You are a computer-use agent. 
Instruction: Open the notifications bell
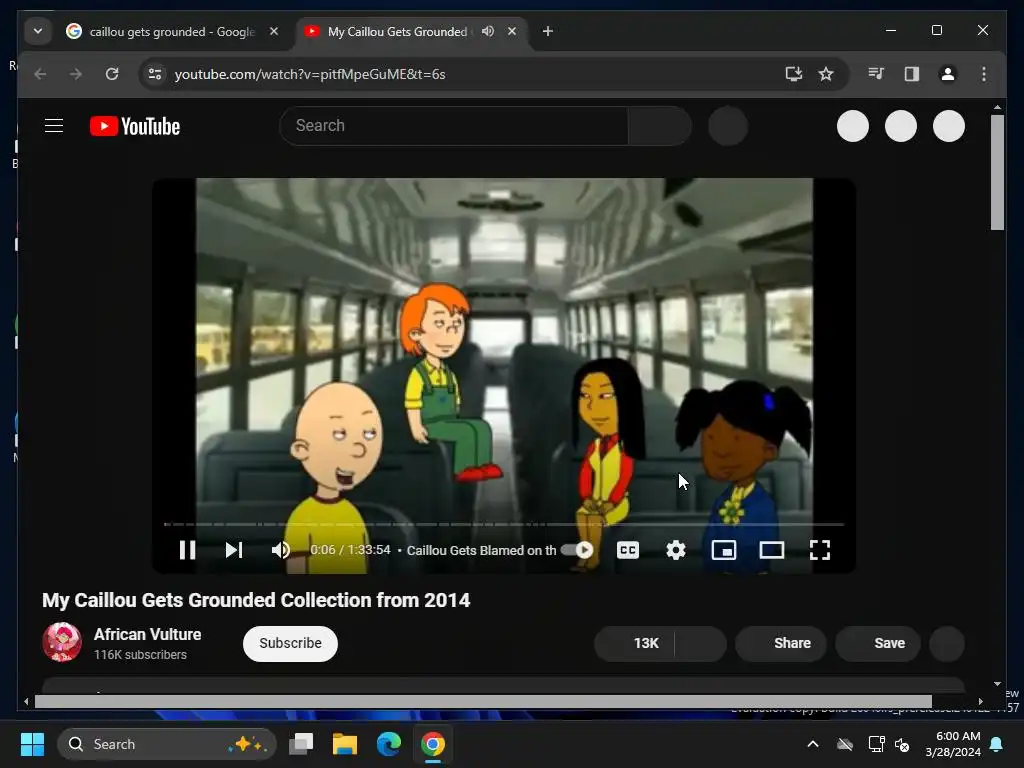pyautogui.click(x=997, y=744)
